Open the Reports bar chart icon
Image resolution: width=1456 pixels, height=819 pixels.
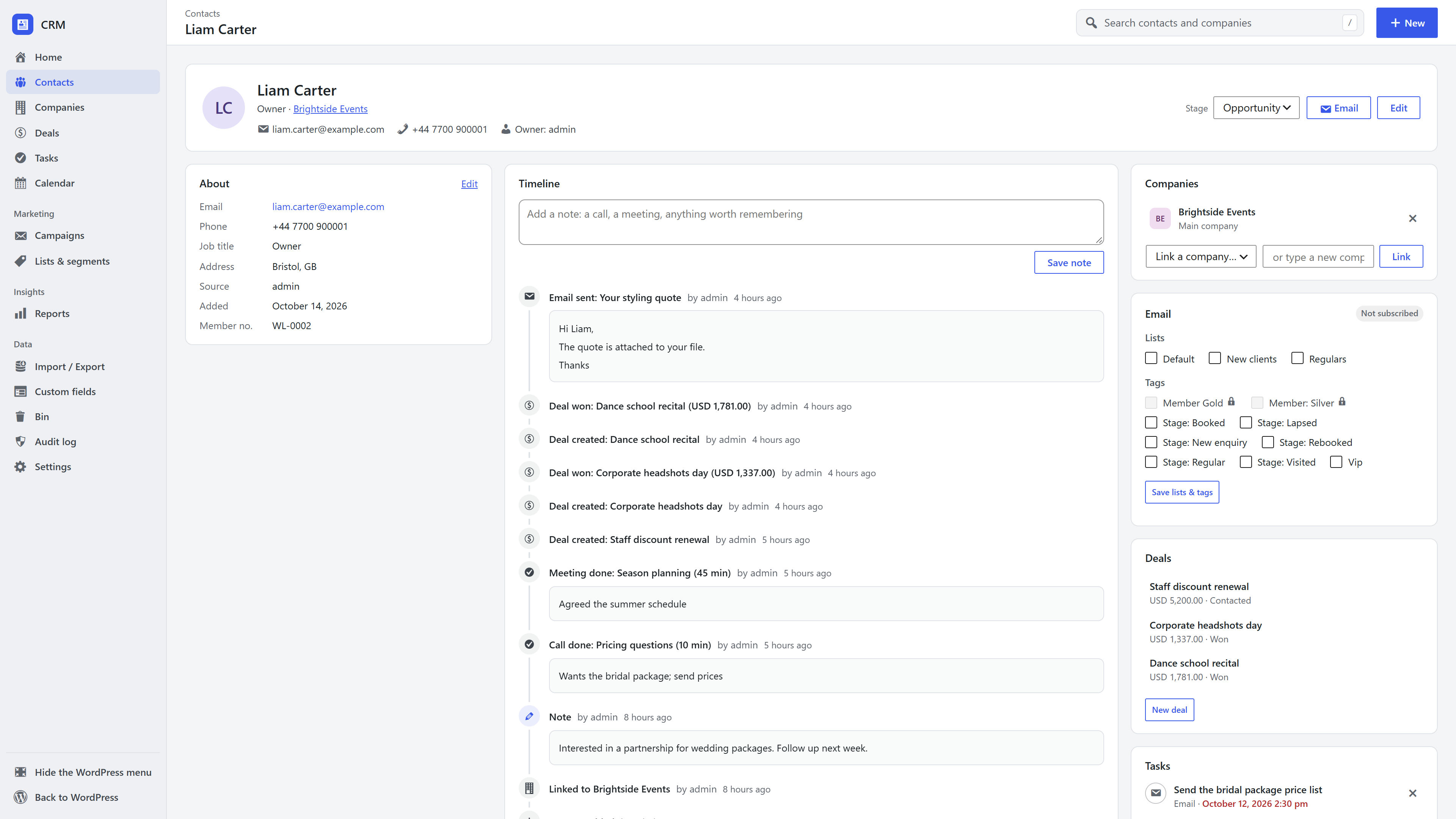[21, 314]
